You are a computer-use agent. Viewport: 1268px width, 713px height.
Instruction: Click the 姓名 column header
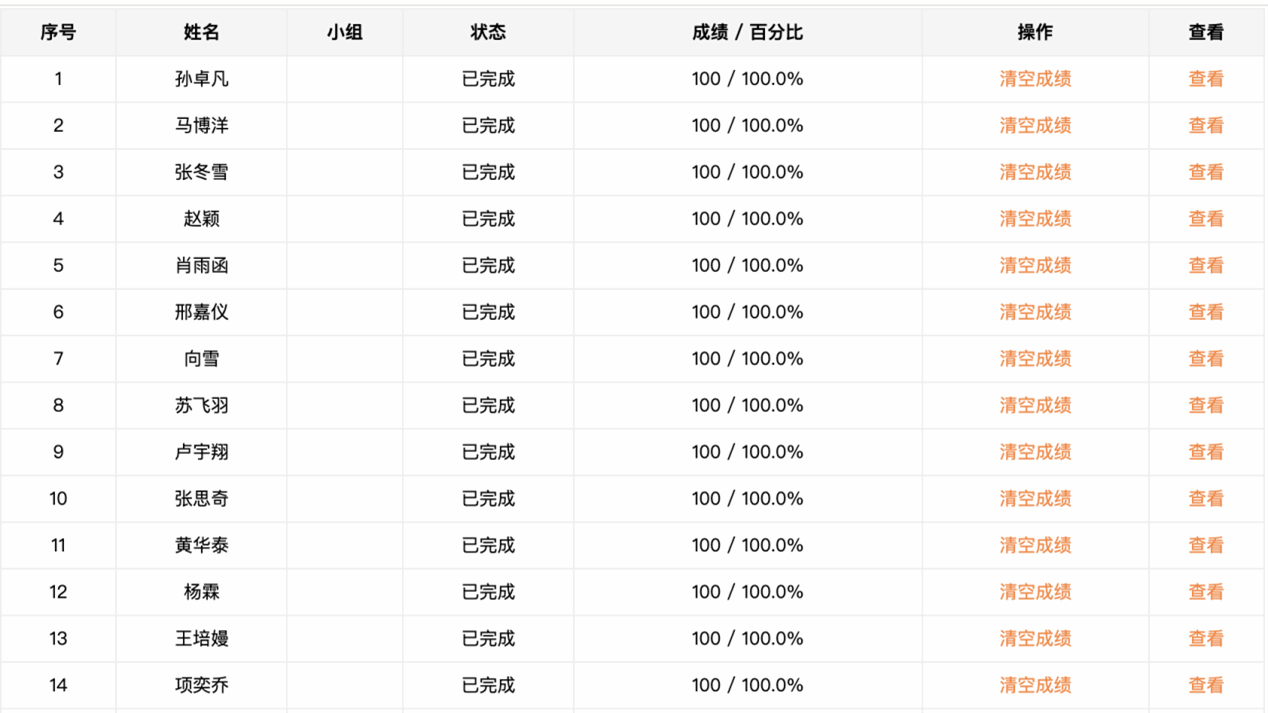tap(201, 33)
